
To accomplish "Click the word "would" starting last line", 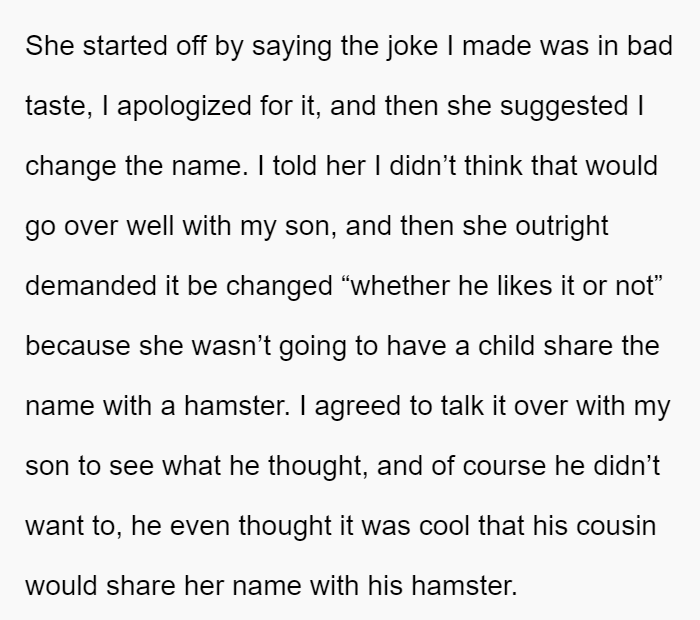I will click(x=61, y=585).
